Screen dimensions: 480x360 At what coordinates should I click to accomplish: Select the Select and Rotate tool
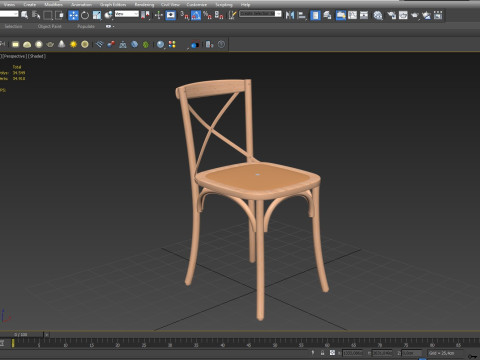pos(85,15)
